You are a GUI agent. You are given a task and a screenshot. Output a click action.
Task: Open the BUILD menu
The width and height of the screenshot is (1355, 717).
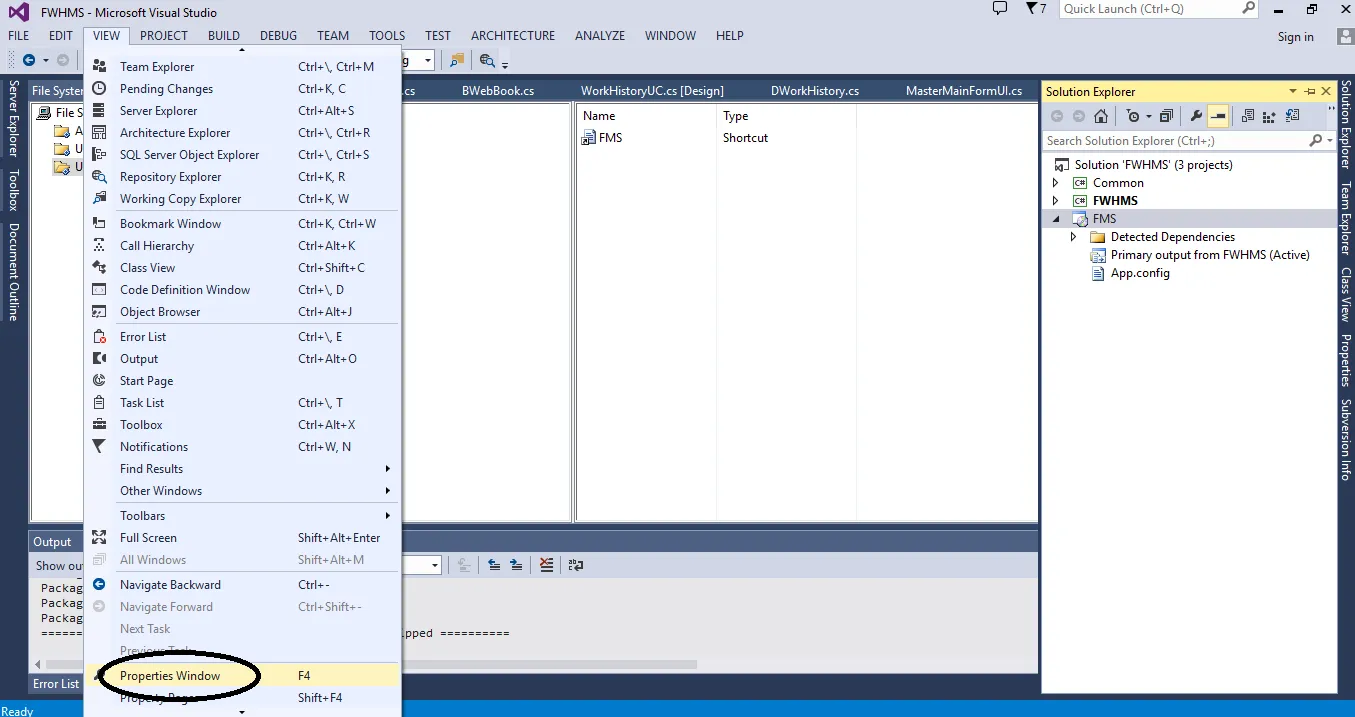(x=224, y=36)
